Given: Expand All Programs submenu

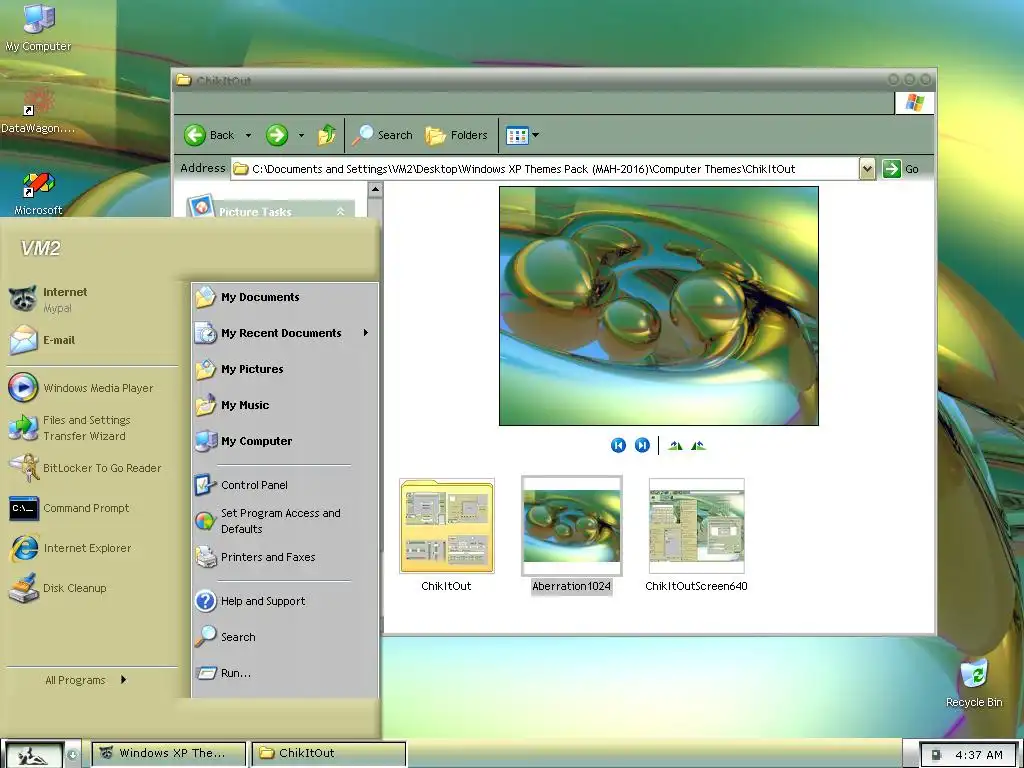Looking at the screenshot, I should (86, 680).
